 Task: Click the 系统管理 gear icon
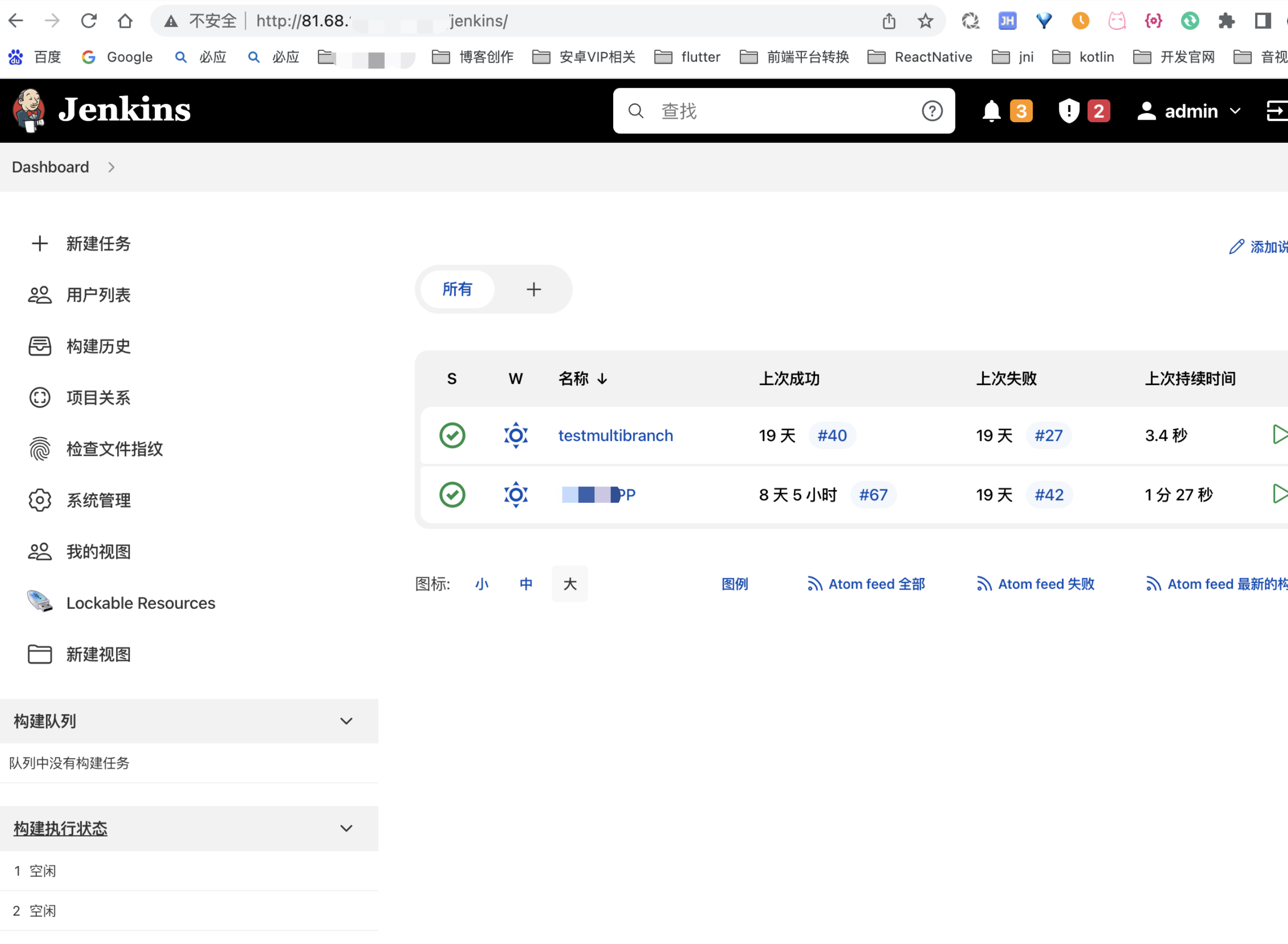[x=39, y=501]
